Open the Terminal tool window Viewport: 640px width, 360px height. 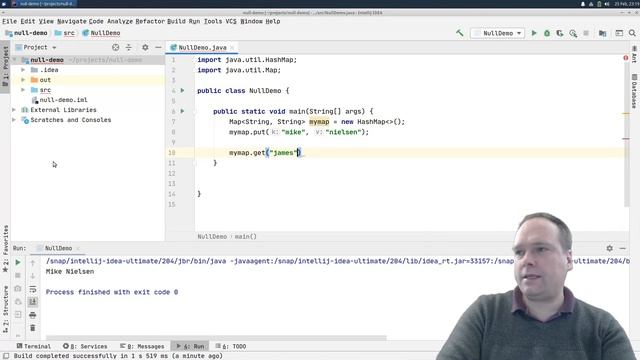[x=33, y=346]
